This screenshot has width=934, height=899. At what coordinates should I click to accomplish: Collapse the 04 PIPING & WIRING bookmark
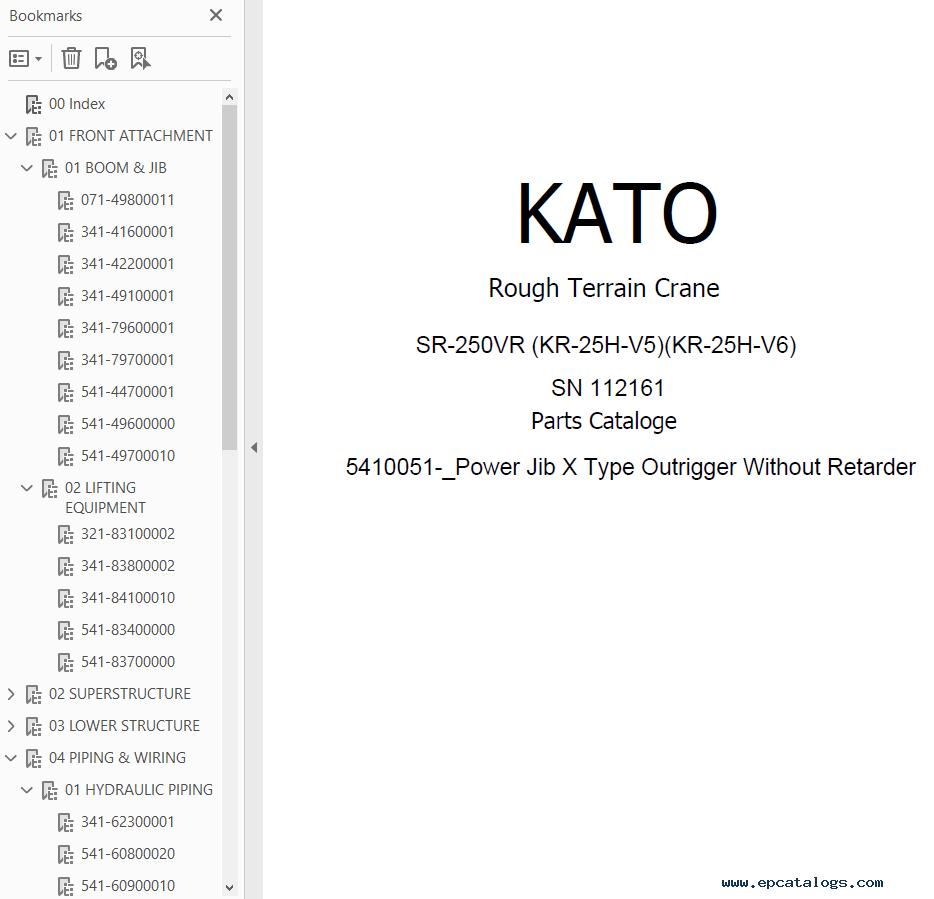11,758
